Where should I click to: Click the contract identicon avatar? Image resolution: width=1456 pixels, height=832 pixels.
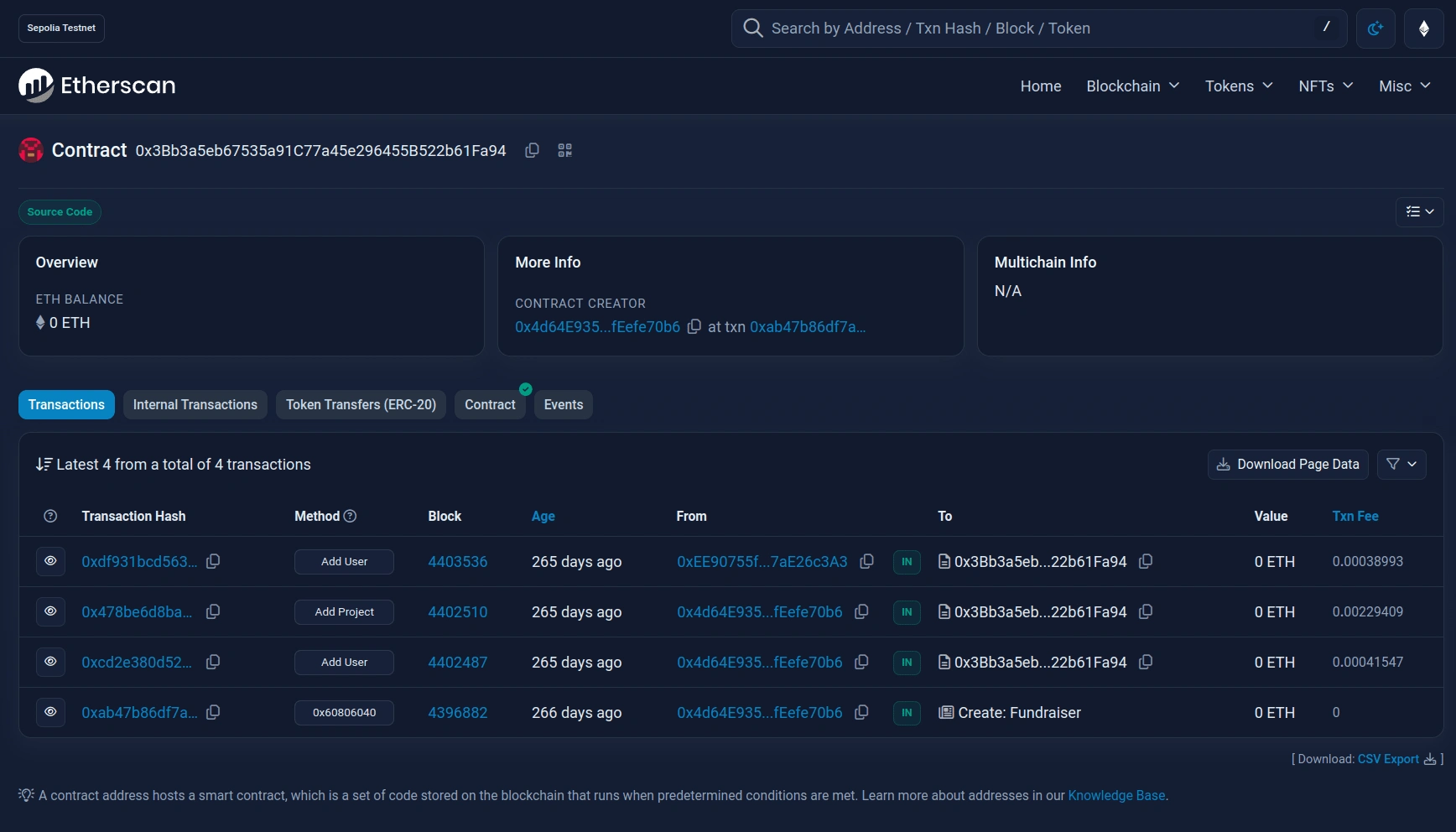point(31,151)
